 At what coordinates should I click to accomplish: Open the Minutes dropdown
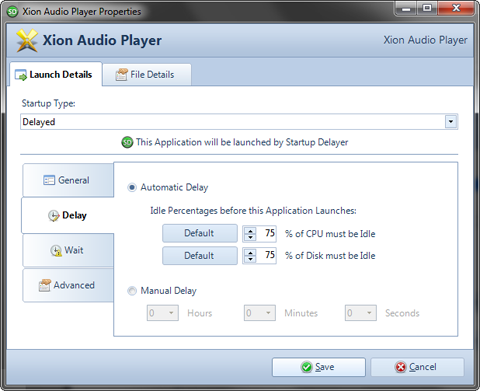tap(260, 313)
